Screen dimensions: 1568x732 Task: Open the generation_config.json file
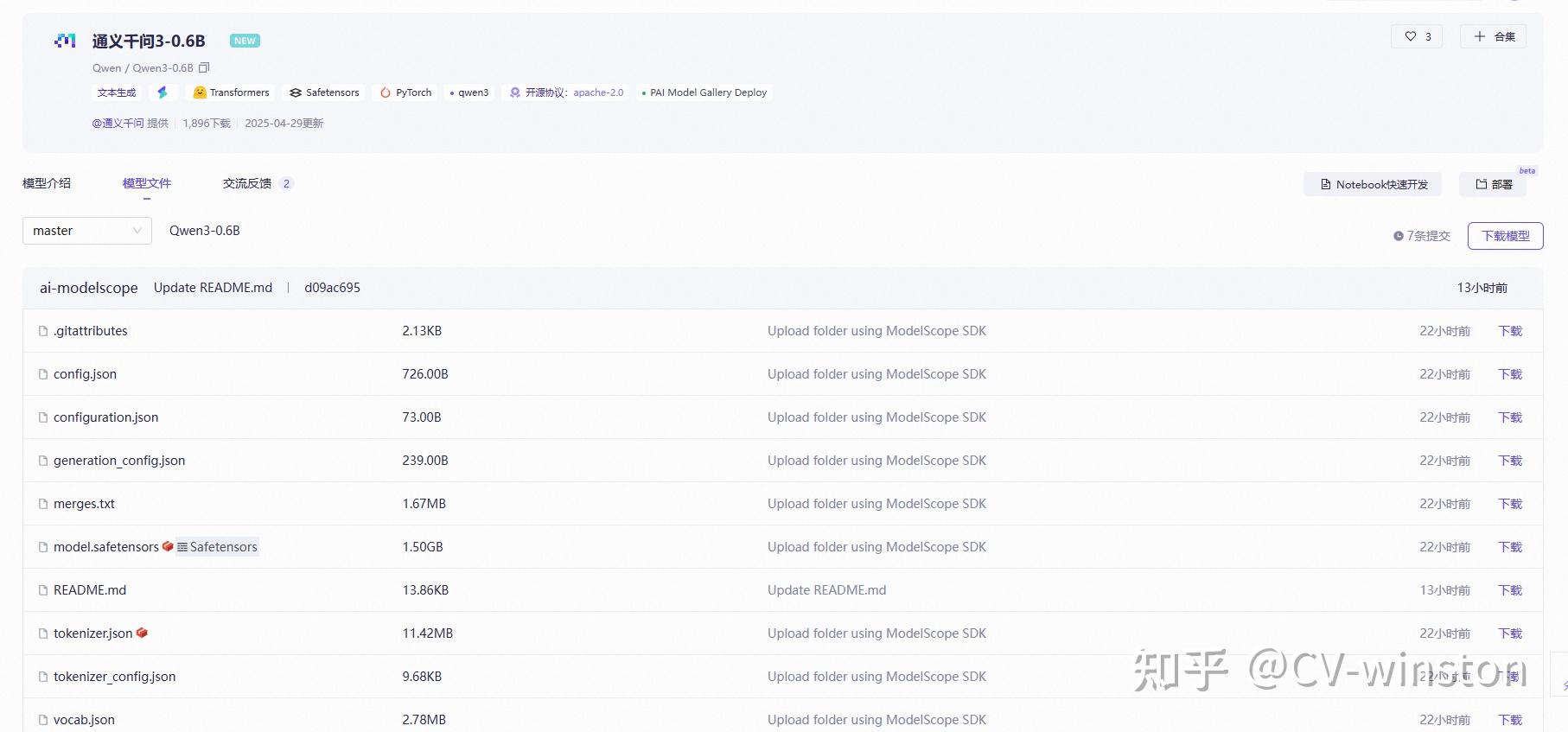[119, 461]
